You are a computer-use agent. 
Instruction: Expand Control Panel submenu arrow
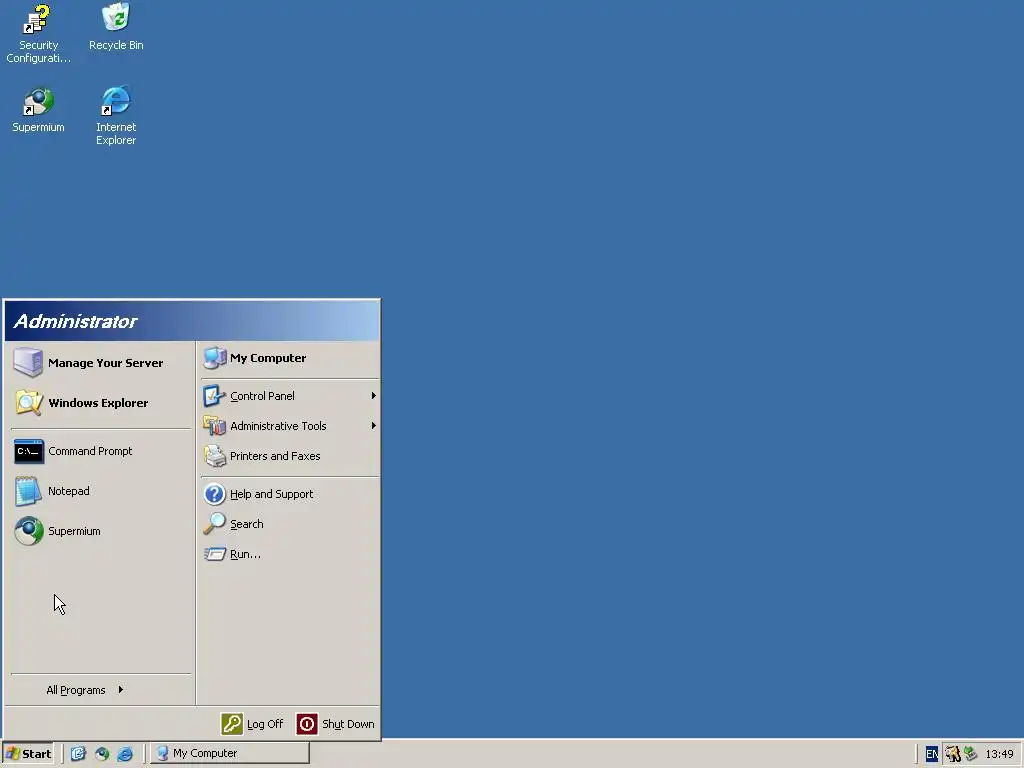pyautogui.click(x=374, y=396)
